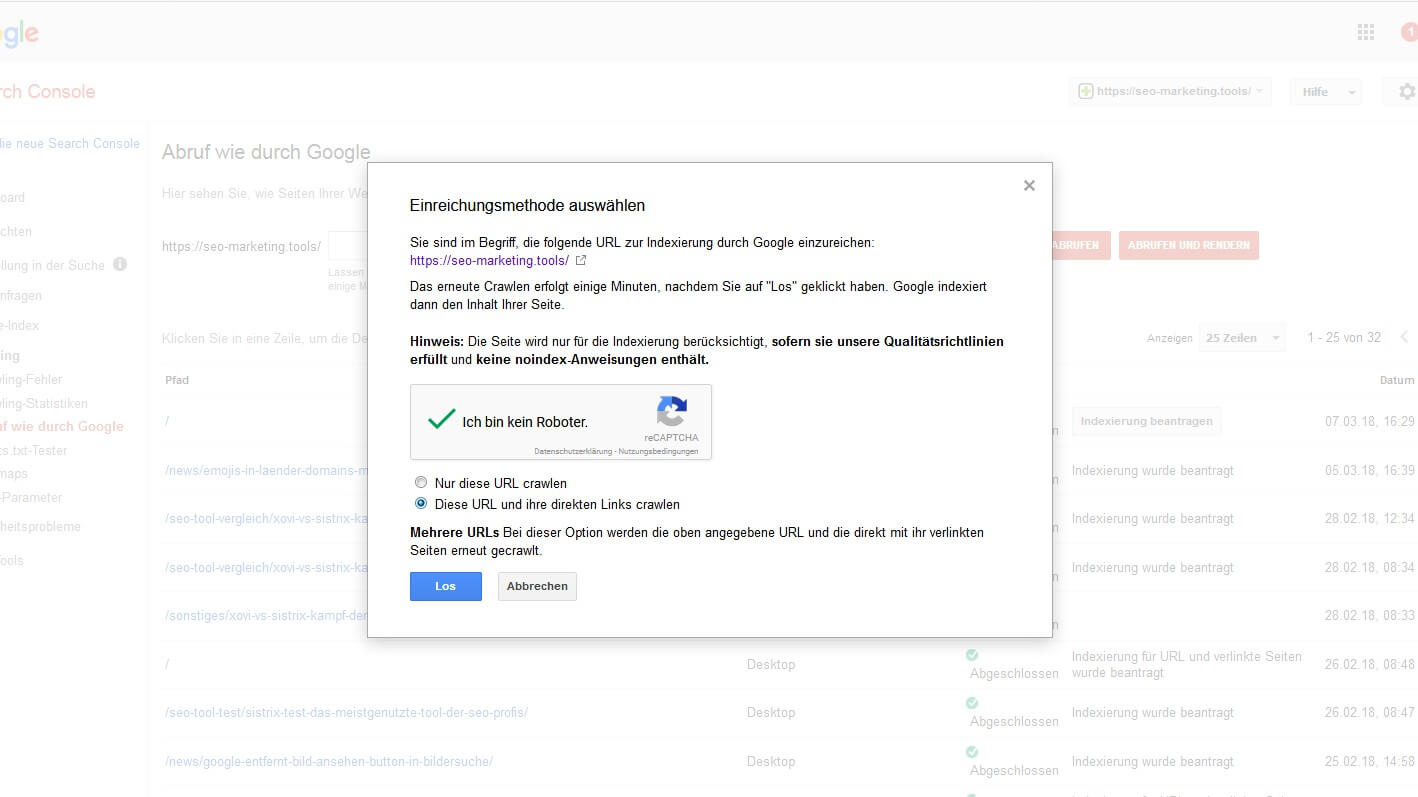This screenshot has width=1418, height=797.
Task: Click the reCAPTCHA logo icon
Action: click(672, 412)
